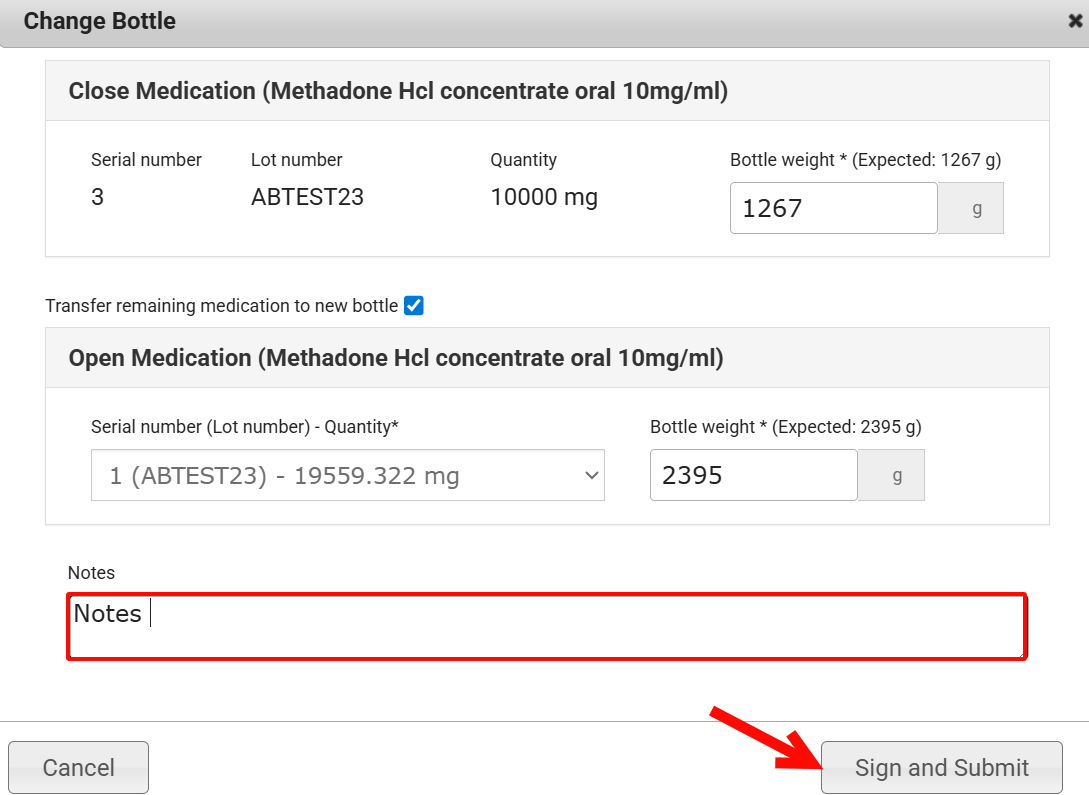This screenshot has width=1089, height=795.
Task: Click the g unit beside 2395 weight
Action: point(896,475)
